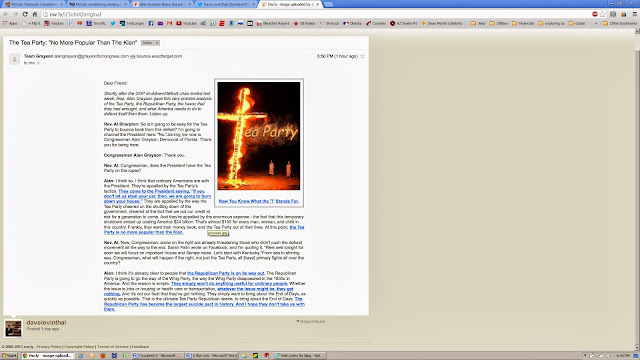The height and width of the screenshot is (360, 640).
Task: Switch to the Dave Levinthal Twitter tab
Action: 226,4
